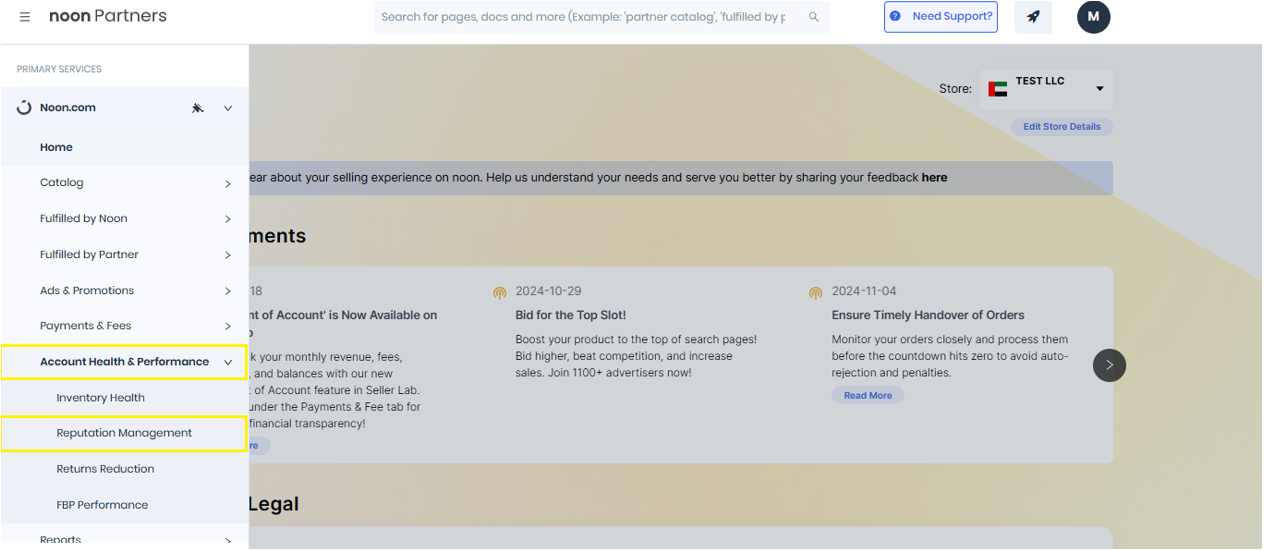
Task: Click Edit Store Details button
Action: [1061, 127]
